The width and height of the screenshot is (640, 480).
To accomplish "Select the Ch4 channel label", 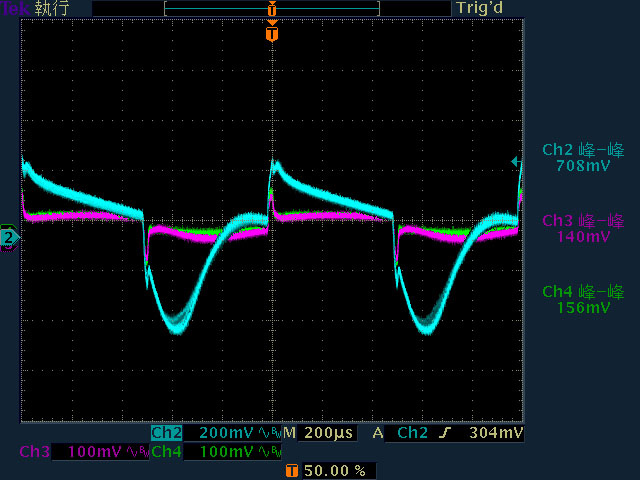I will (x=167, y=451).
